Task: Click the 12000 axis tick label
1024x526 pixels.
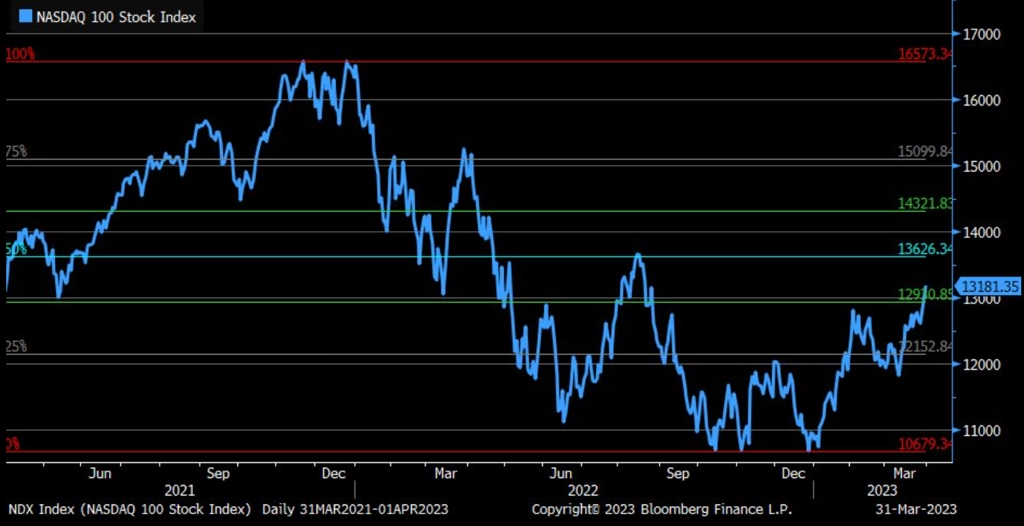Action: pos(980,364)
